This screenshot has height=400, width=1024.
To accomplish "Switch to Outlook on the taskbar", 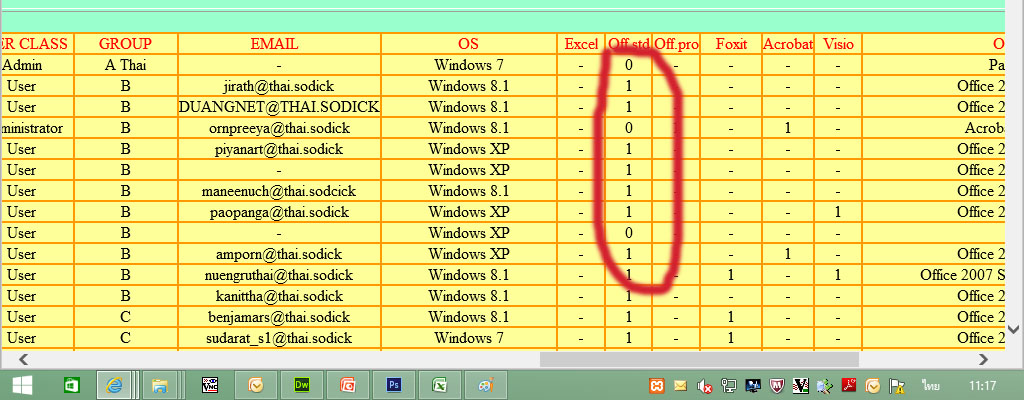I will (257, 385).
